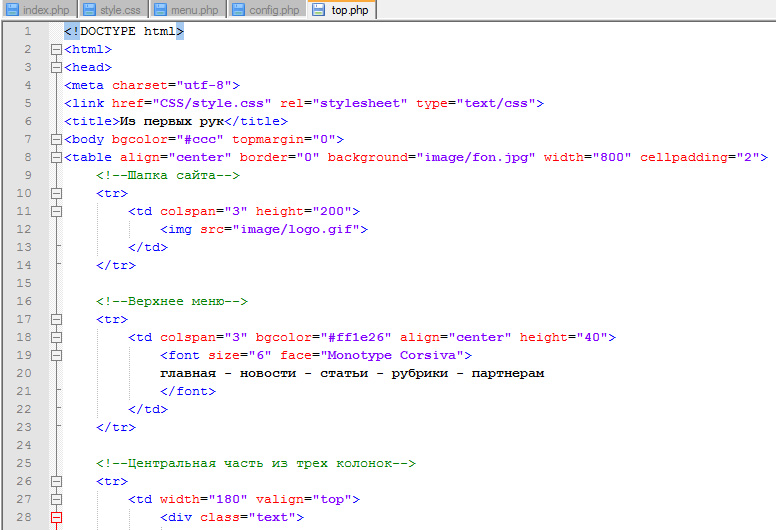Collapse the td colspan fold on line 11

(x=56, y=211)
